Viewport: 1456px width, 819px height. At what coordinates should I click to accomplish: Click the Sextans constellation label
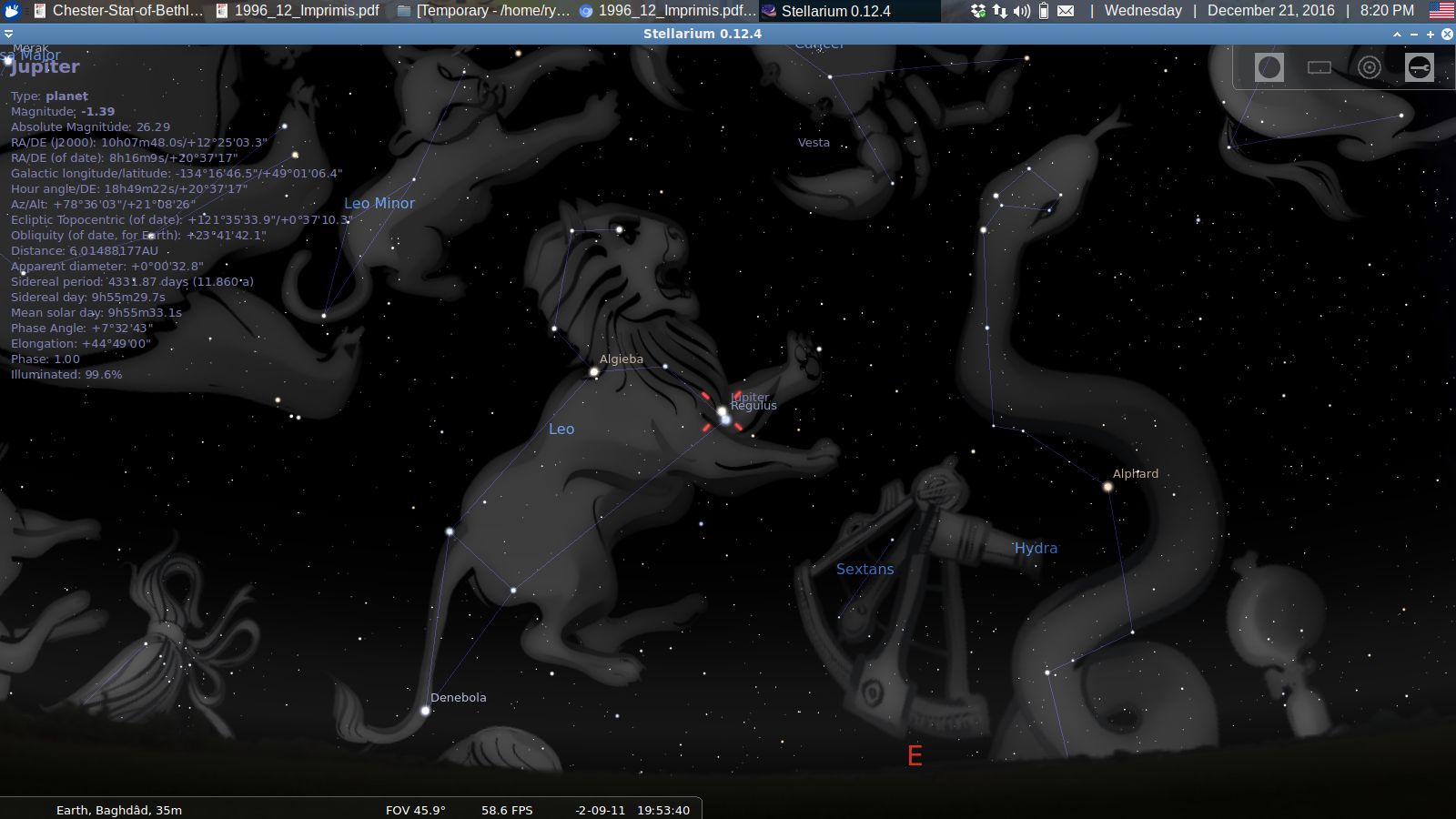pos(865,569)
